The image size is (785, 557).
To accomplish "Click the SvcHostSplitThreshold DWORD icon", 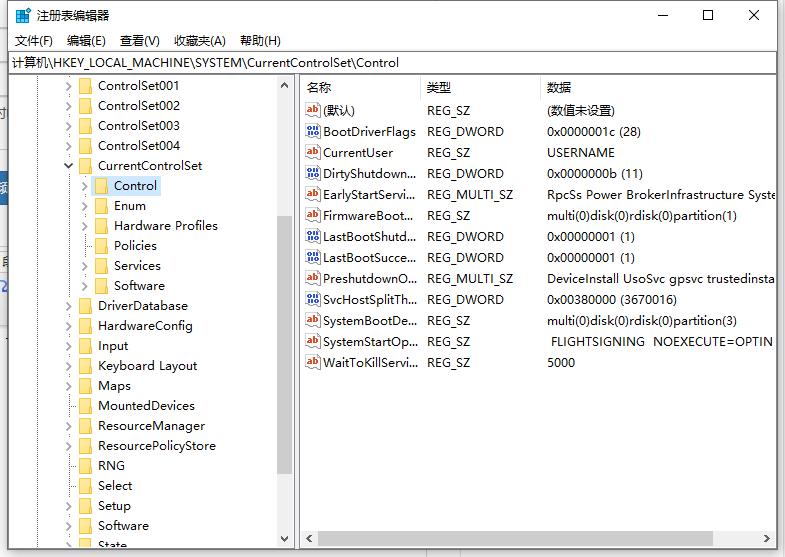I will [313, 300].
